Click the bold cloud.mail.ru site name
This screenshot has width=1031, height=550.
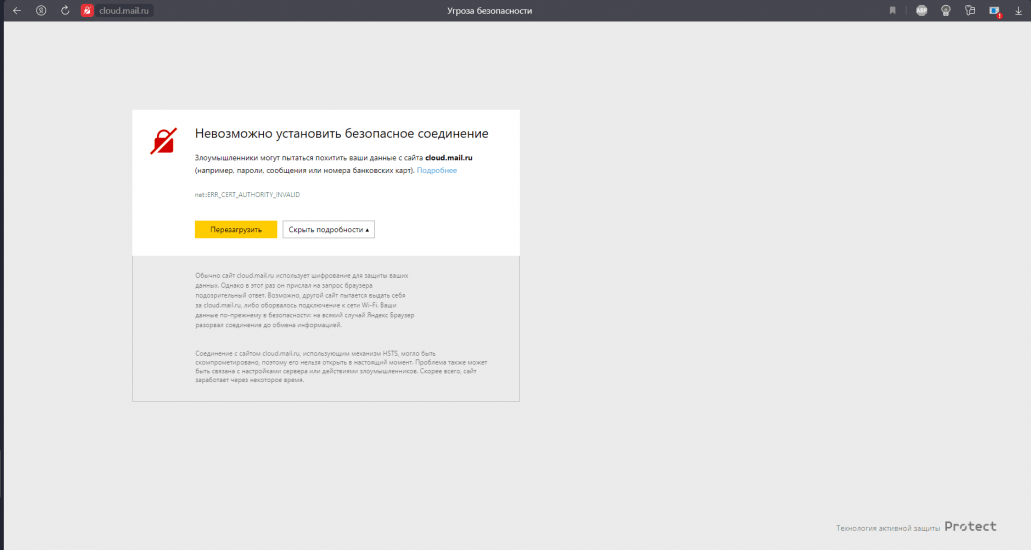(x=448, y=158)
